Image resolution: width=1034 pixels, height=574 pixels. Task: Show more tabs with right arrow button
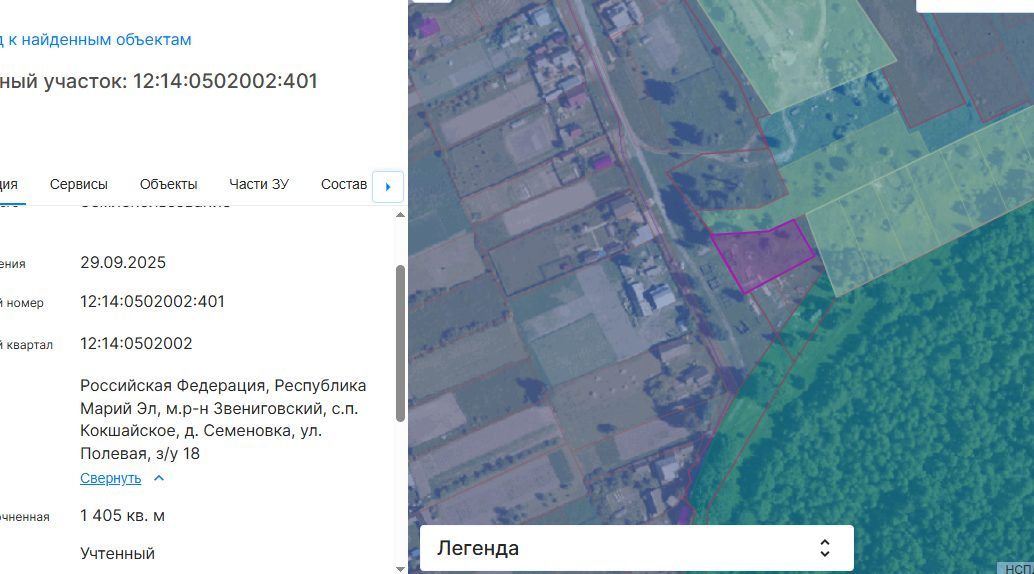(388, 187)
